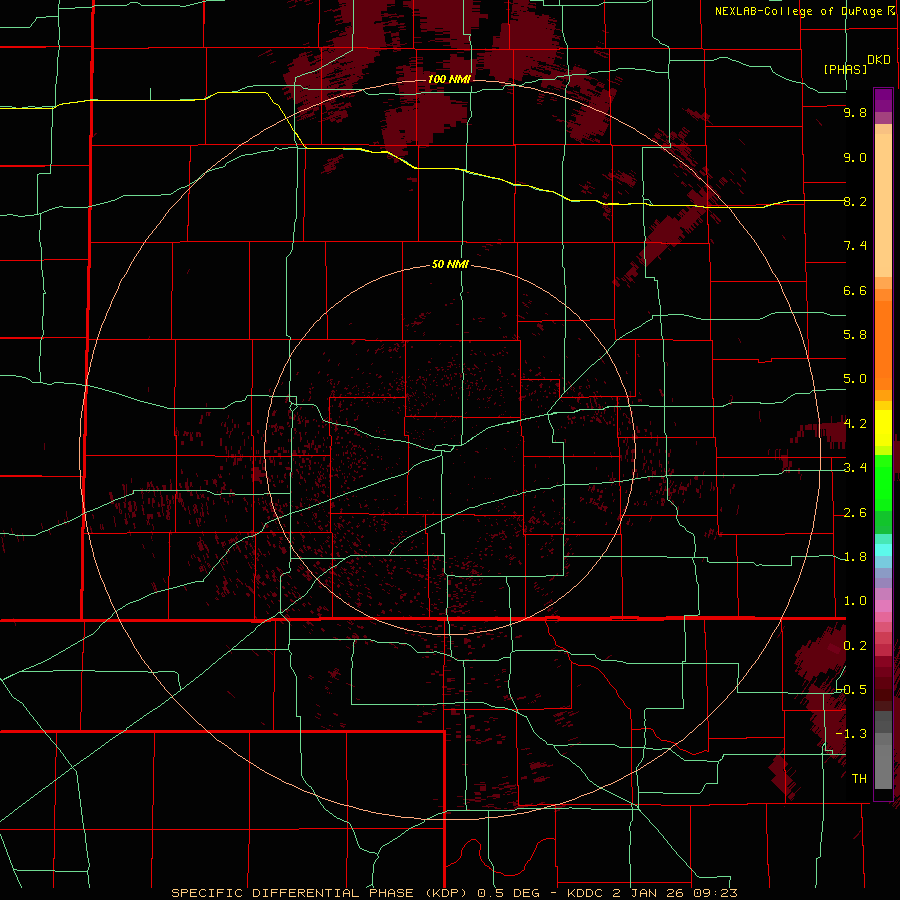
Task: Click the 9.8 value on the color scale
Action: [855, 112]
